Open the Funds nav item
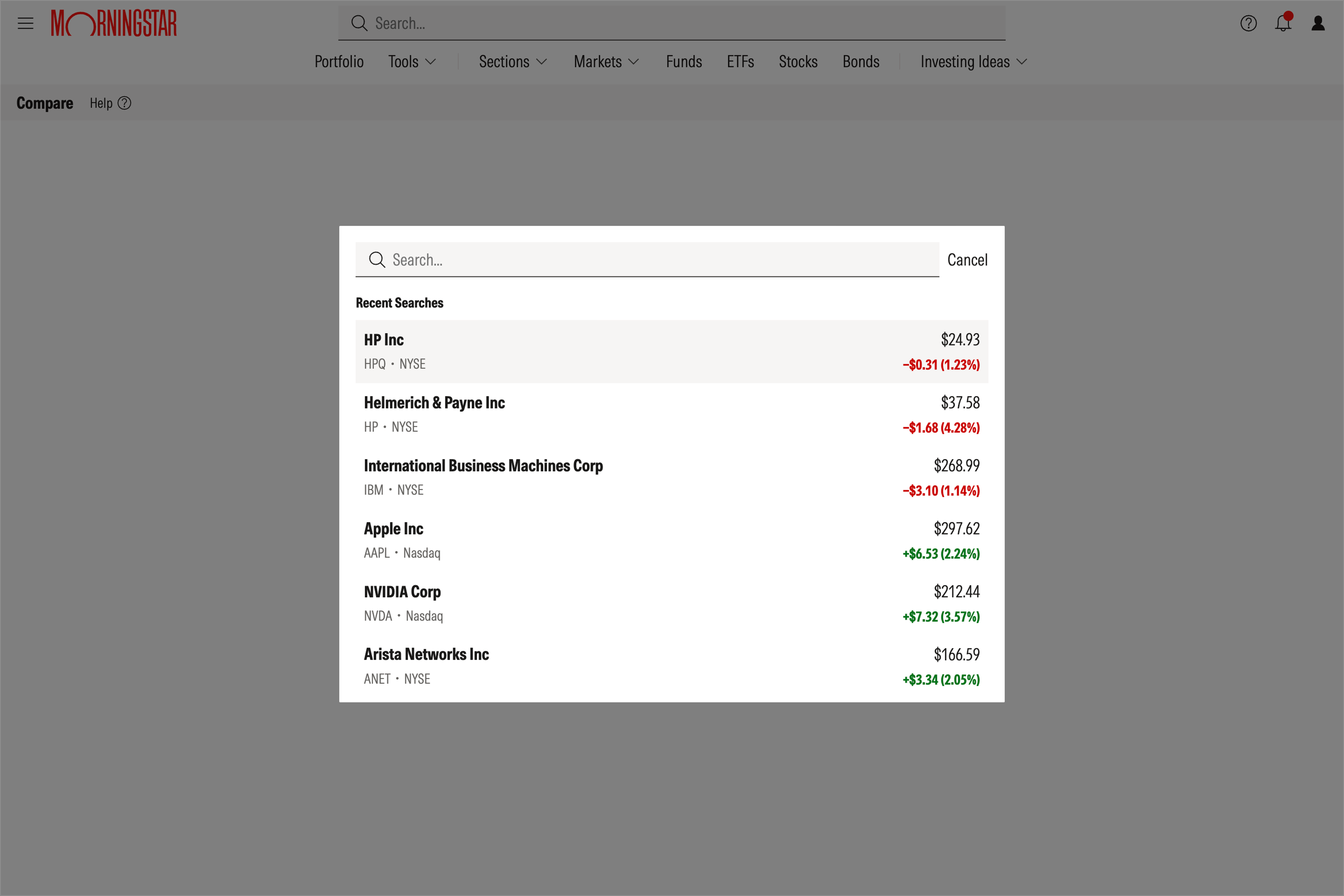 [x=684, y=62]
